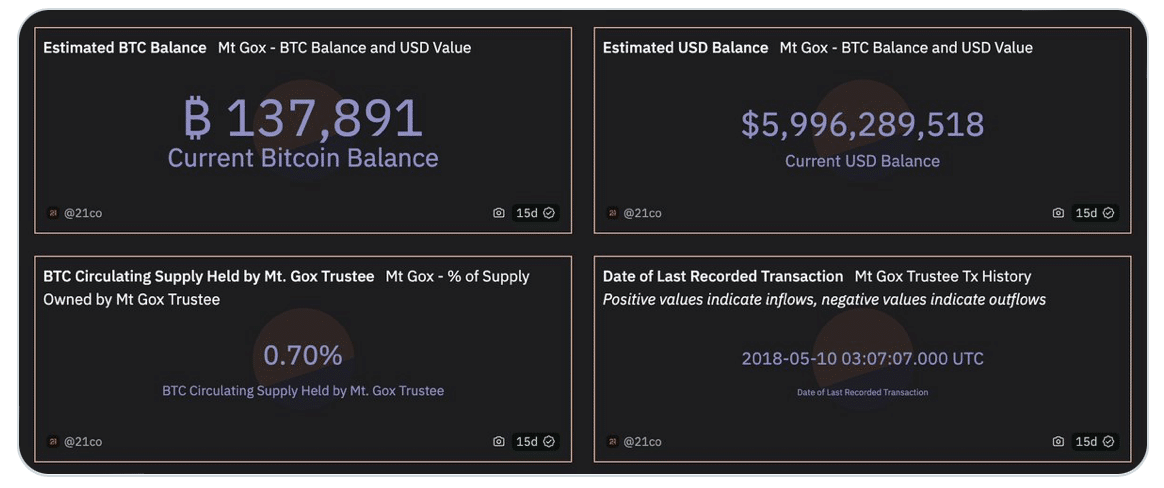The height and width of the screenshot is (488, 1164).
Task: Click the Estimated BTC Balance title
Action: pyautogui.click(x=124, y=47)
